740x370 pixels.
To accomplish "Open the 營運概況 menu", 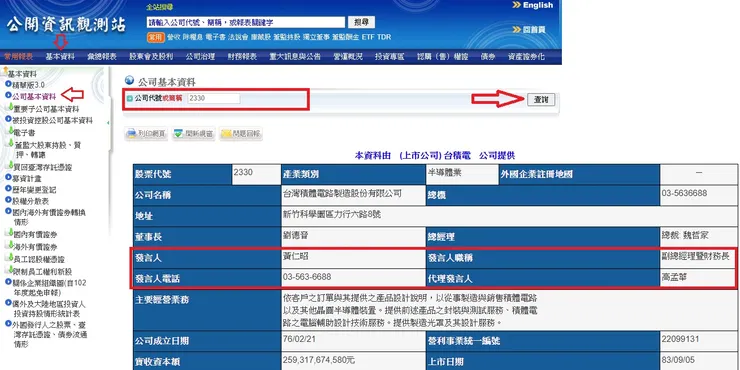I will [348, 57].
